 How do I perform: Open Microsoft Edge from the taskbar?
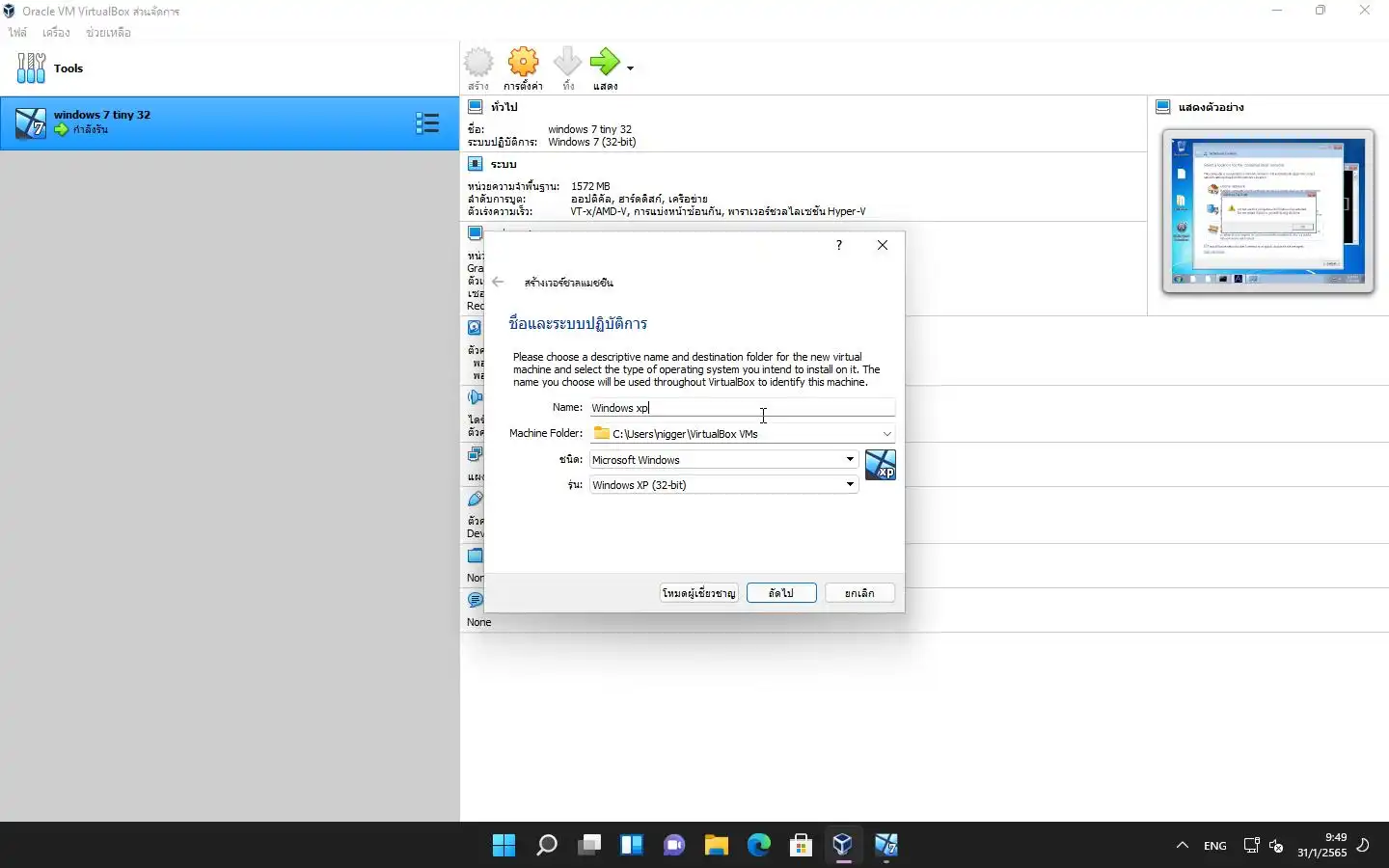pos(759,846)
